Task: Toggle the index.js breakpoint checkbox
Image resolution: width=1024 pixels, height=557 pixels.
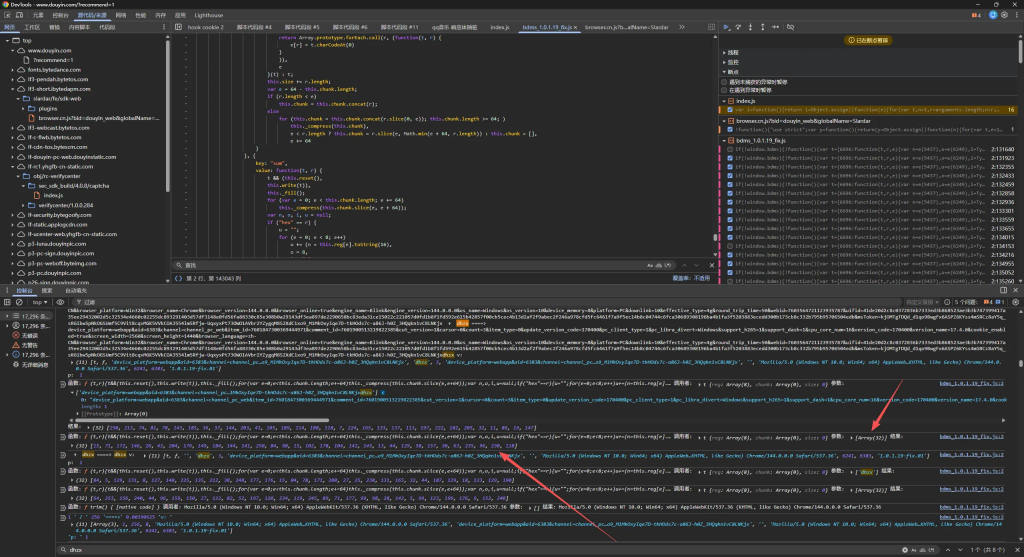Action: 728,110
